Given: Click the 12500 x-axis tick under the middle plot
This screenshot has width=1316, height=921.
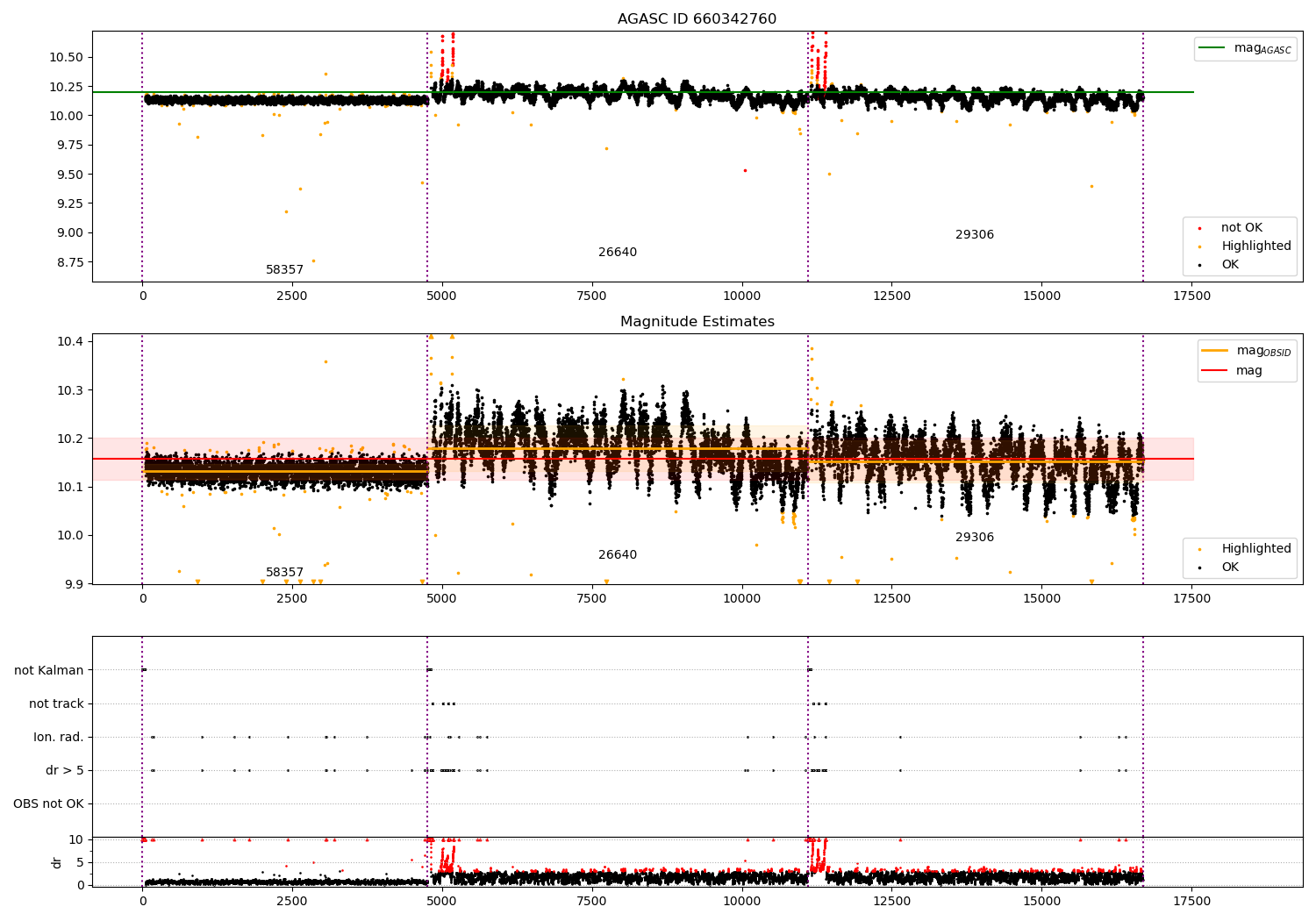Looking at the screenshot, I should click(x=891, y=599).
